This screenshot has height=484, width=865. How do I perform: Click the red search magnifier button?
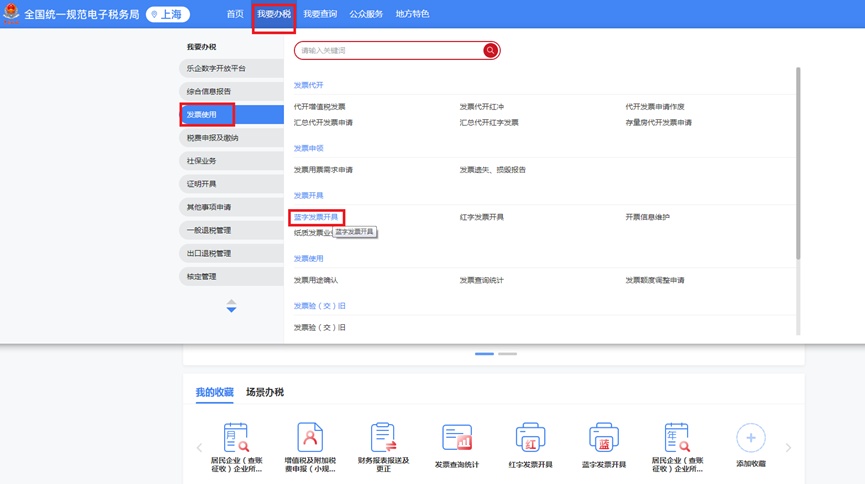tap(490, 50)
